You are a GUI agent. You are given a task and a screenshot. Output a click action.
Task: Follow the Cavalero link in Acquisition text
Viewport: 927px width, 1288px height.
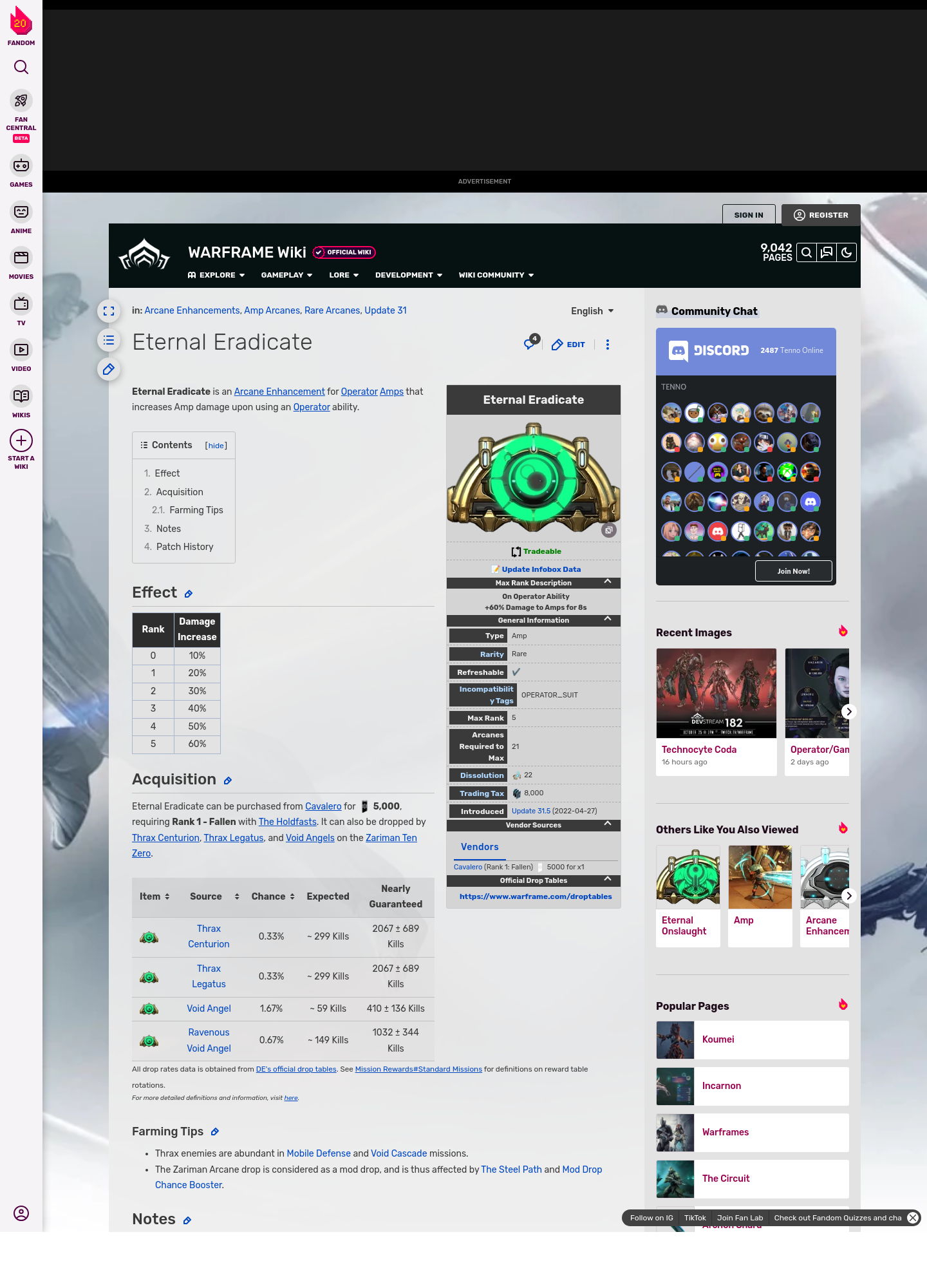[x=323, y=806]
